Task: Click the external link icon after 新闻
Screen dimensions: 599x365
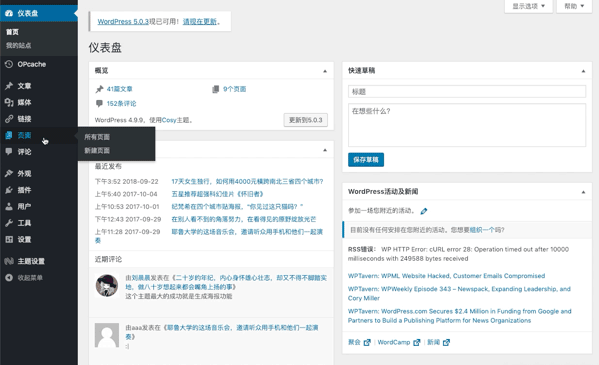Action: coord(446,342)
